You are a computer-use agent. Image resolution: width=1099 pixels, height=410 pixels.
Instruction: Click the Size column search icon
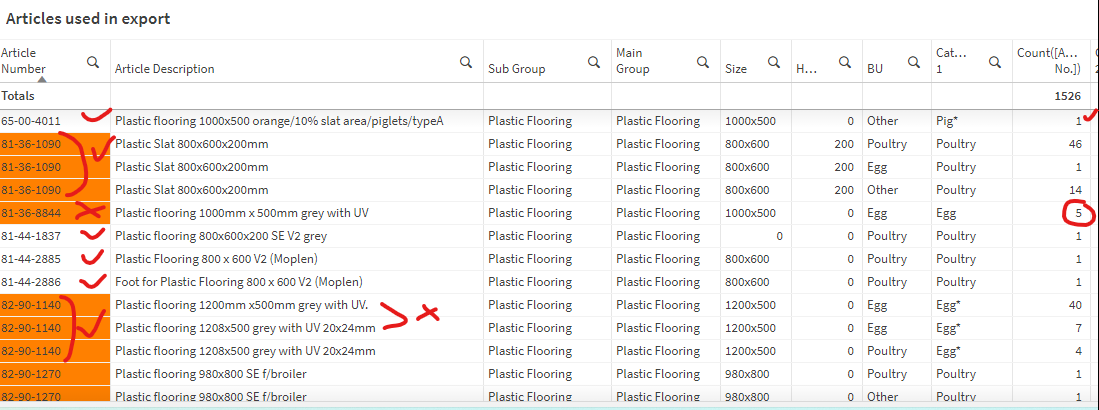pos(774,62)
